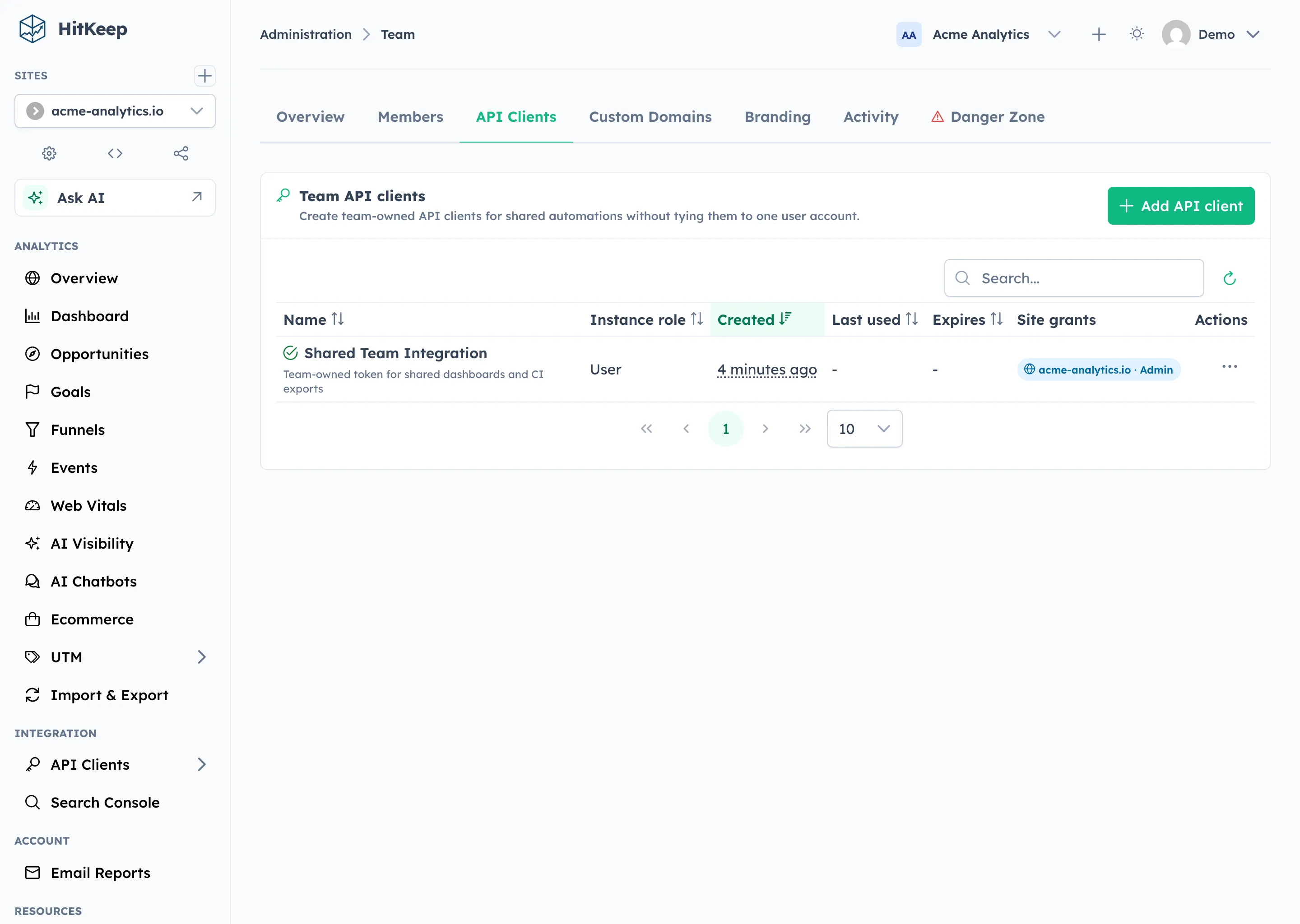Viewport: 1300px width, 924px height.
Task: Switch to the Overview tab
Action: [310, 117]
